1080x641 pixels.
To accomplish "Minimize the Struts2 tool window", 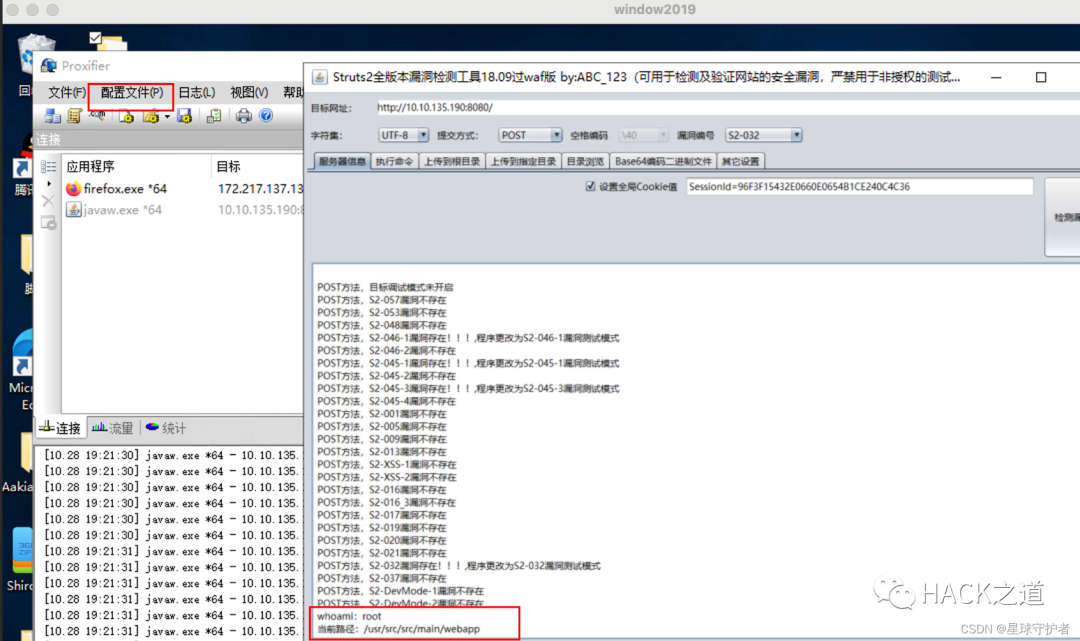I will 996,77.
